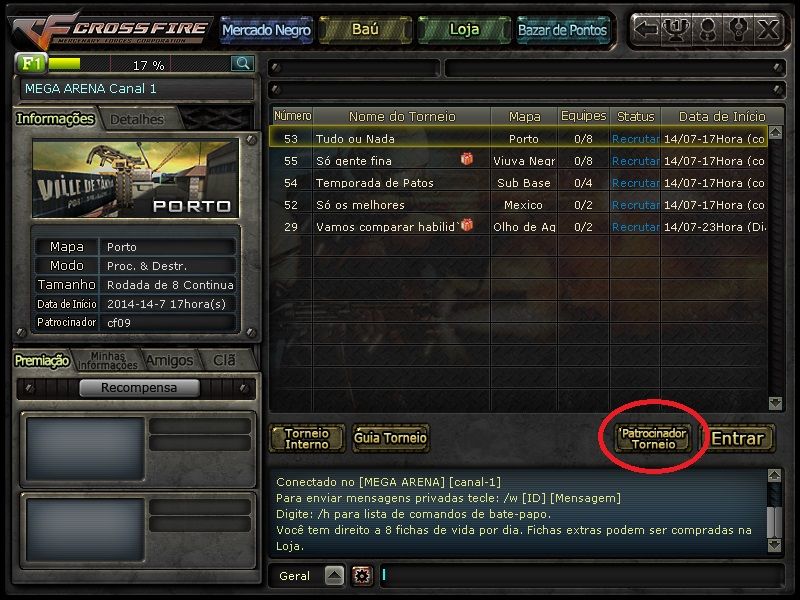Select the Temporada de Patos tournament row
The image size is (800, 600).
[518, 183]
